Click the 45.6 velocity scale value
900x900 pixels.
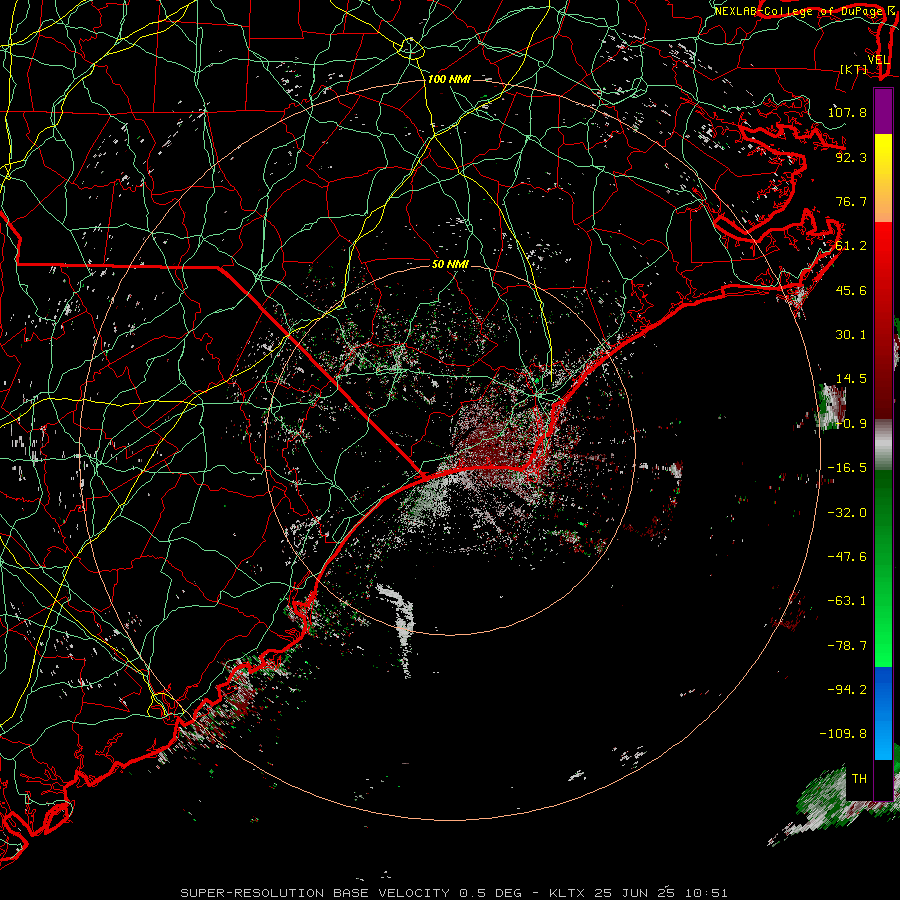coord(851,290)
